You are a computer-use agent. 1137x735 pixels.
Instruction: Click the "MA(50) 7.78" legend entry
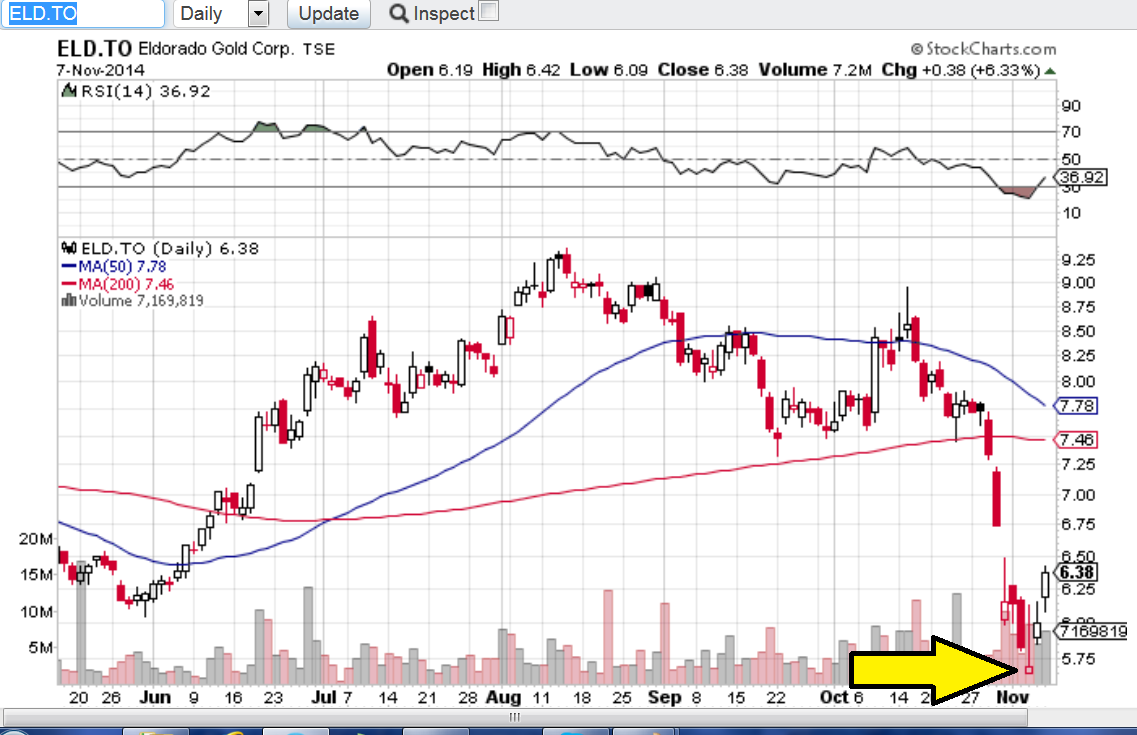click(122, 266)
